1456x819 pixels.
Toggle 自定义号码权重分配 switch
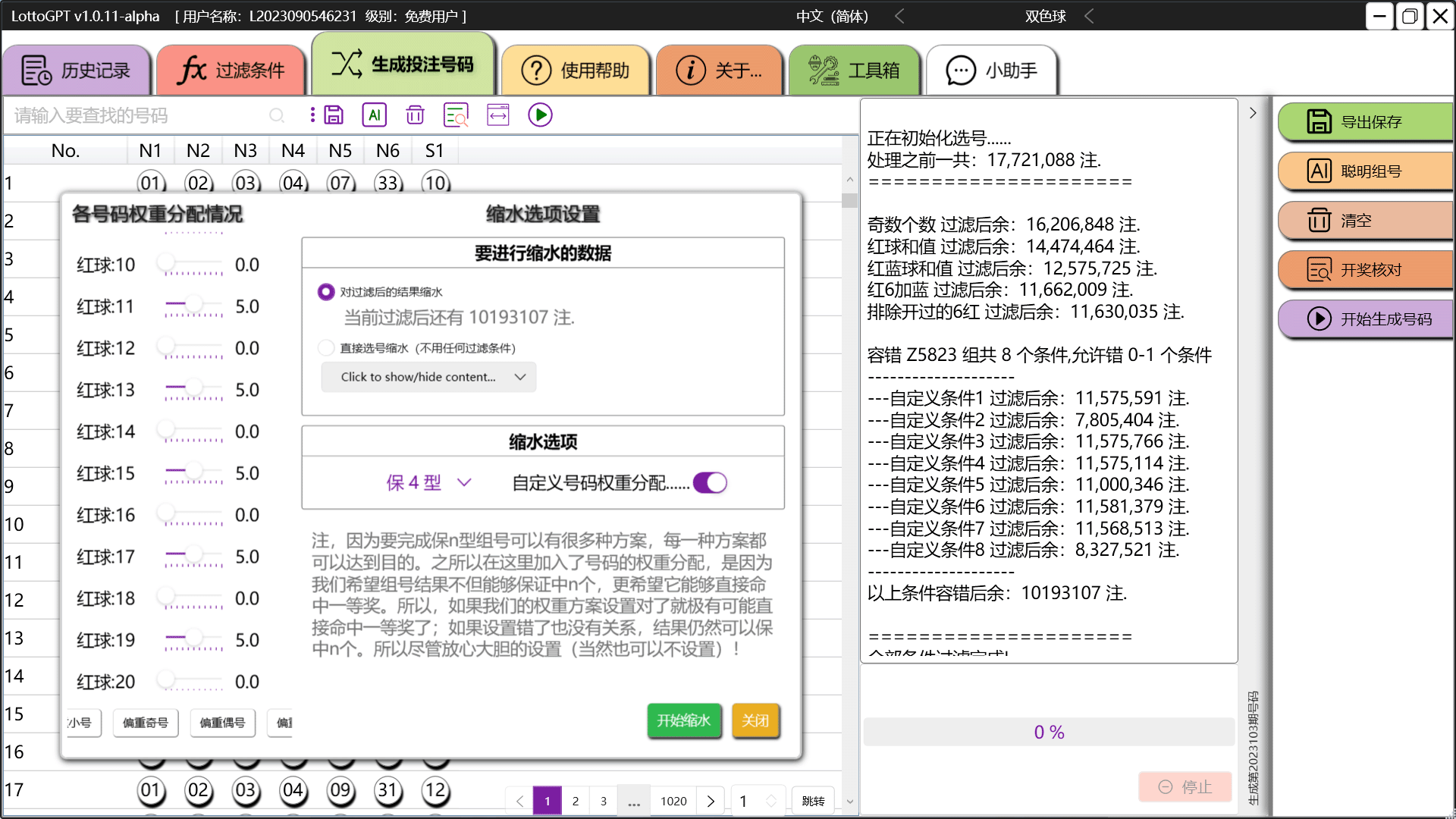[711, 483]
